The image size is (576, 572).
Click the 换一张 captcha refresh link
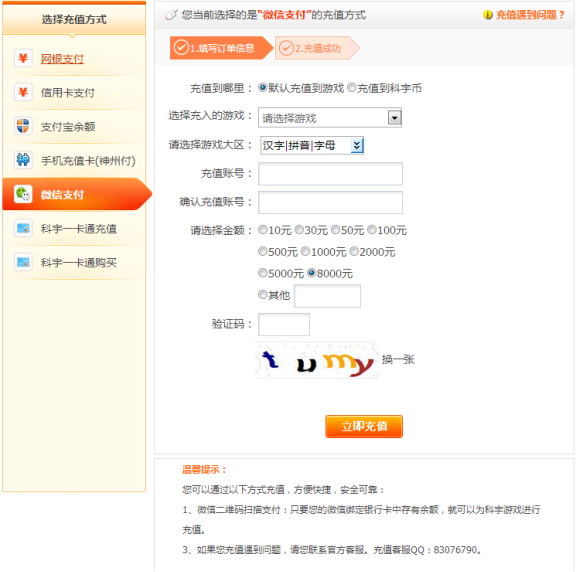click(x=398, y=360)
